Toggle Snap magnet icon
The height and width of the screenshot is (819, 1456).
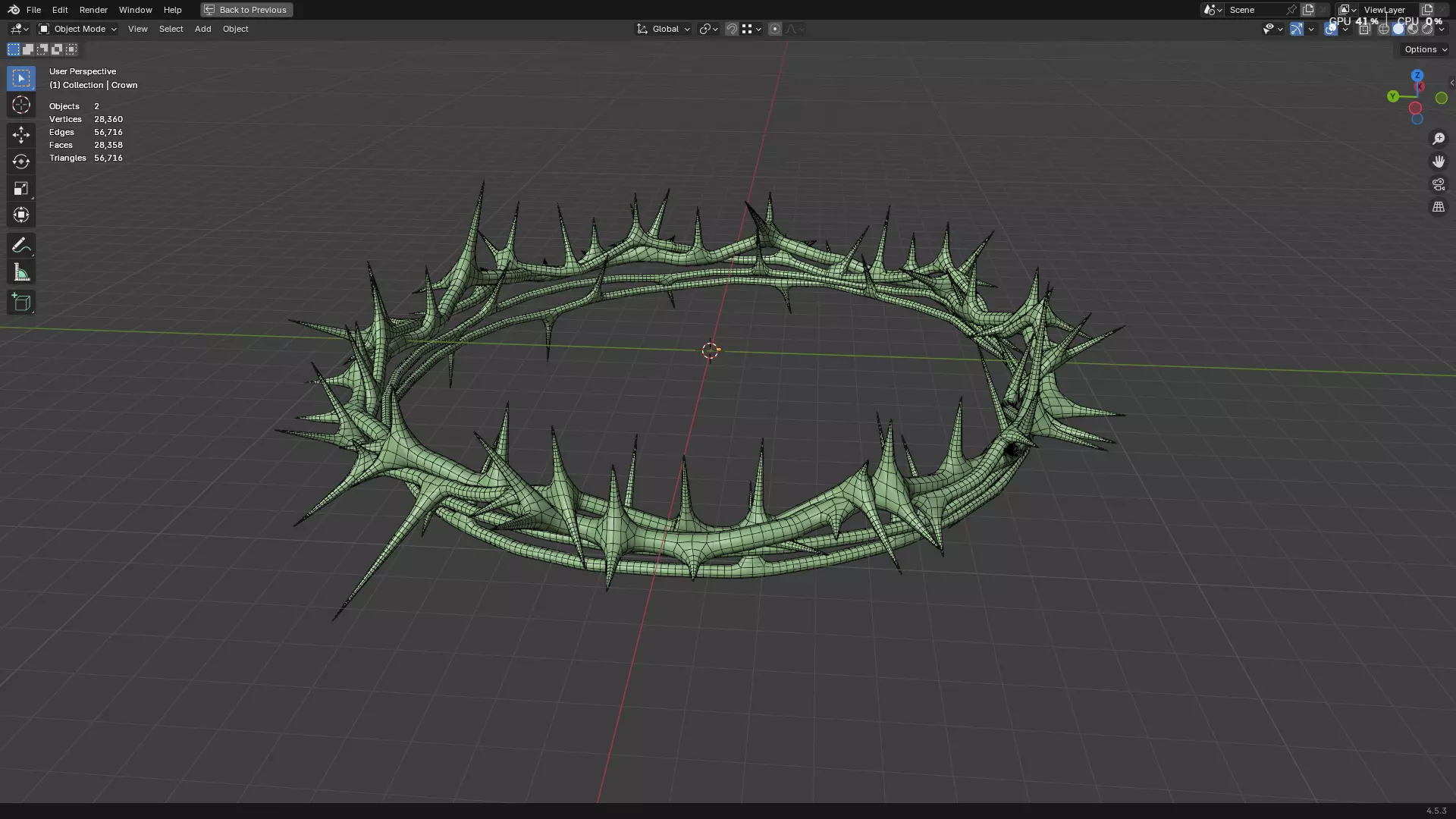[x=732, y=29]
